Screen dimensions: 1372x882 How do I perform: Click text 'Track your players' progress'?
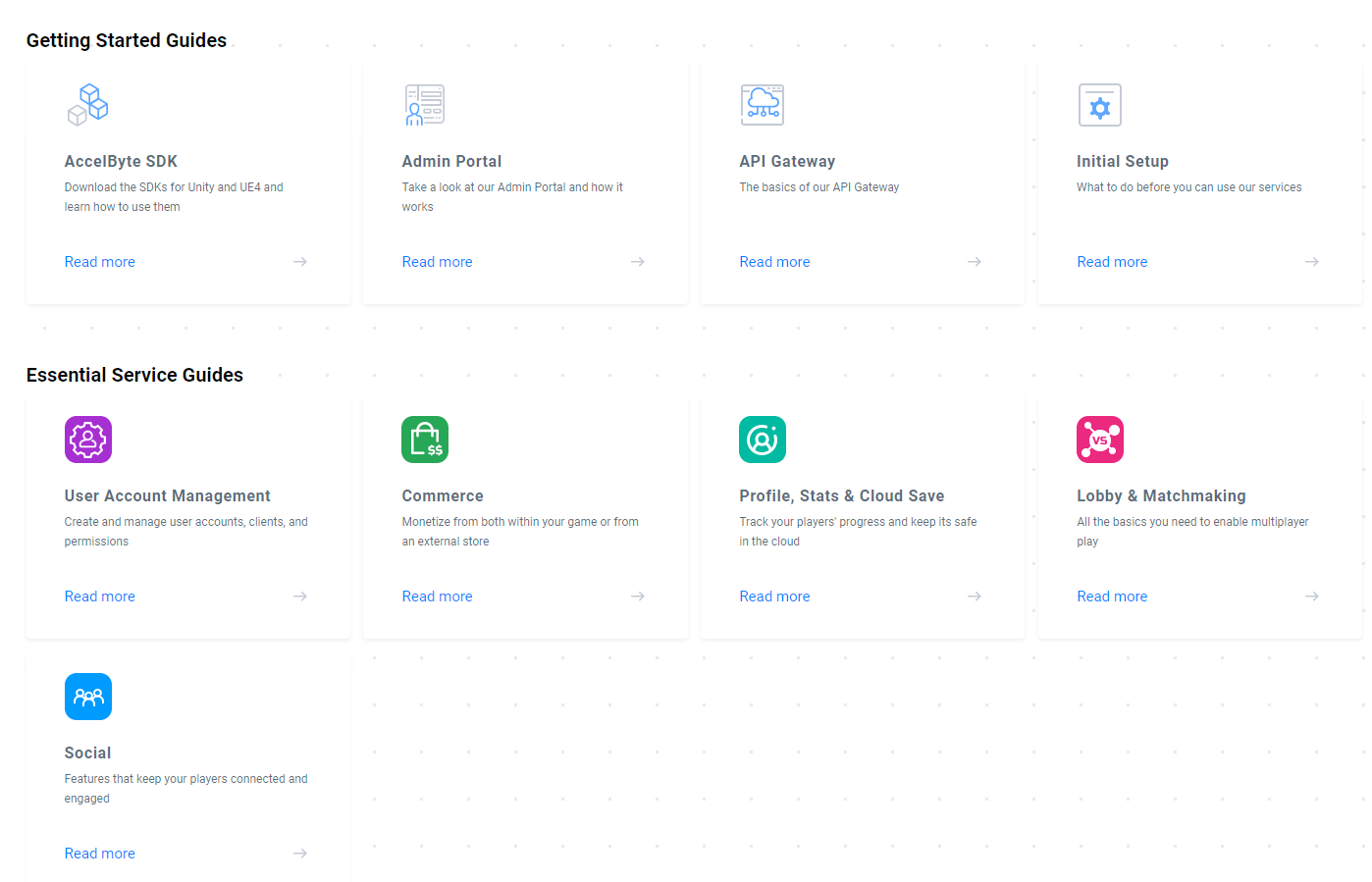pyautogui.click(x=813, y=522)
